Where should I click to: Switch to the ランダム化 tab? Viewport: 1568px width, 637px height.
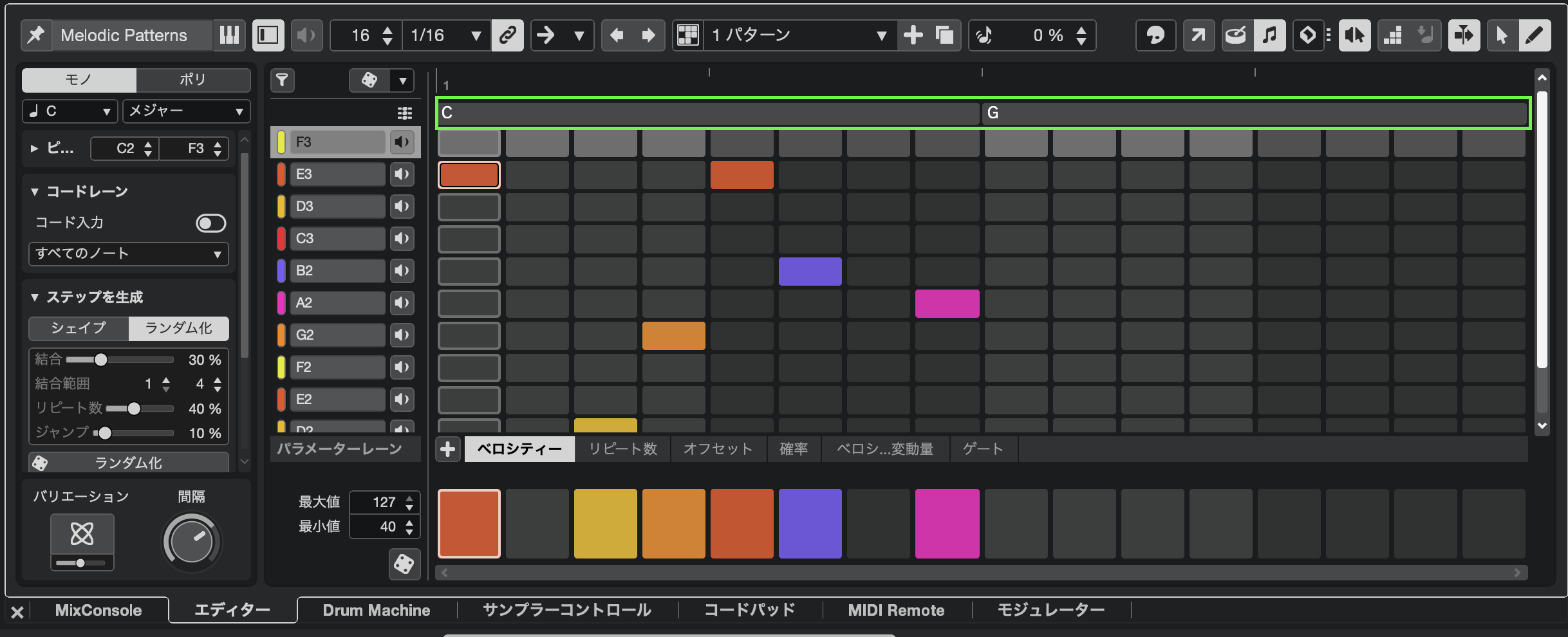[x=179, y=328]
